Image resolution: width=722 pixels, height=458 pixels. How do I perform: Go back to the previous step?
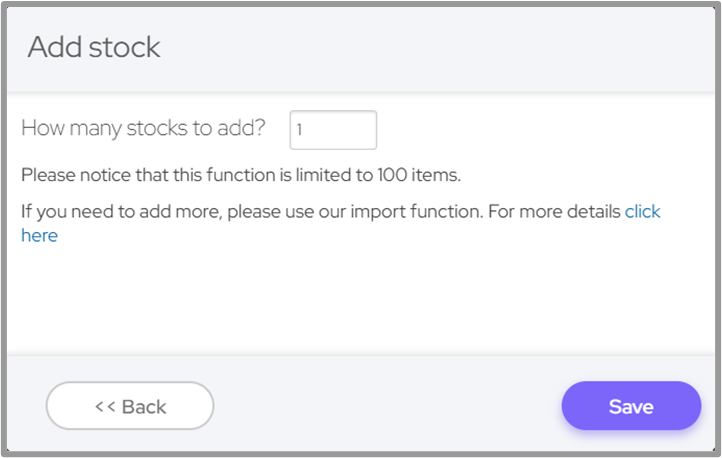[x=130, y=406]
